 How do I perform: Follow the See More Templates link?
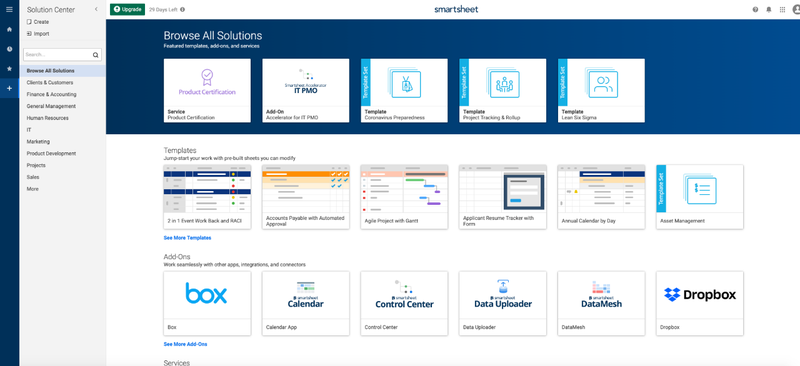(x=187, y=238)
